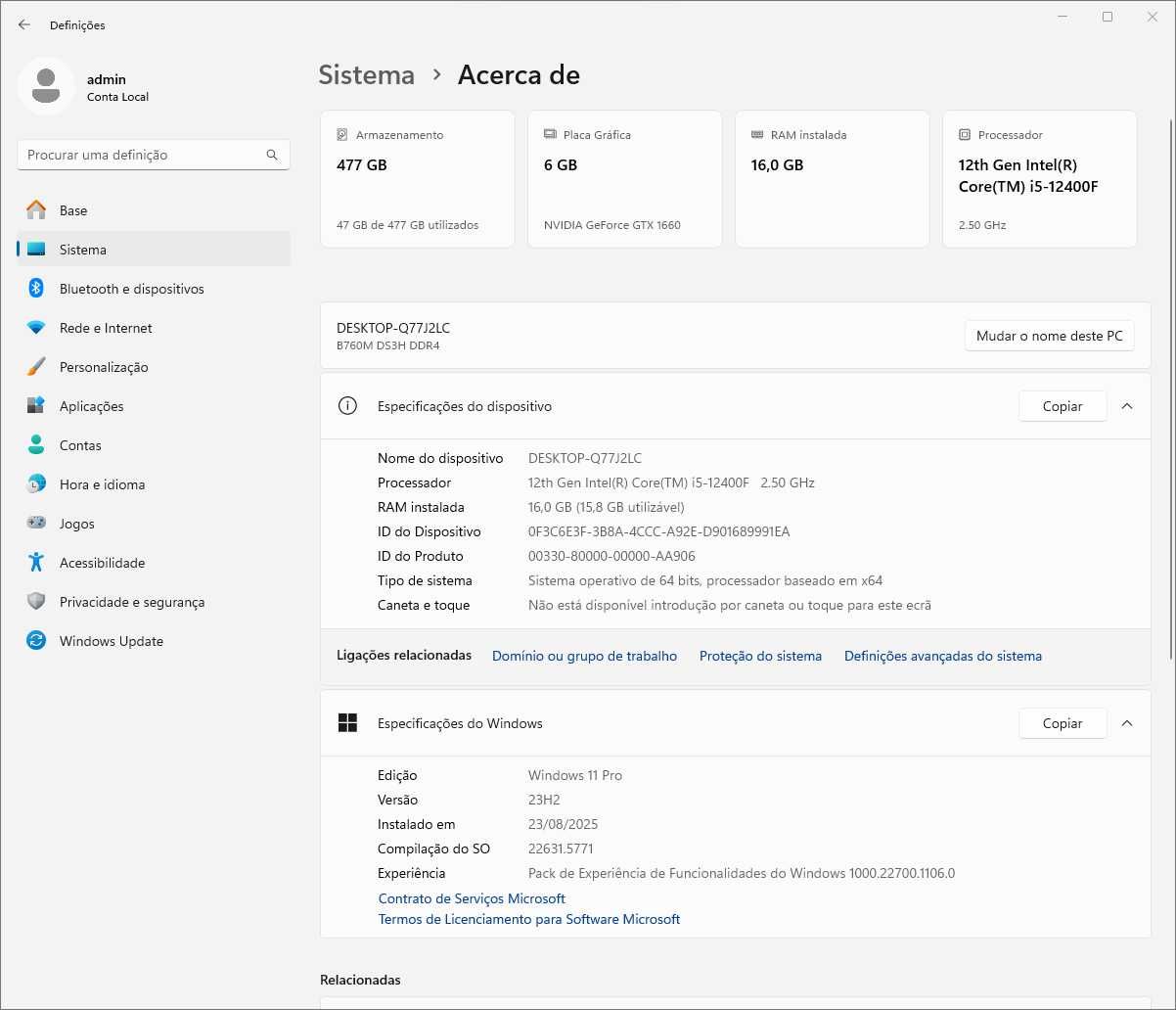Open Proteção do sistema link
Image resolution: width=1176 pixels, height=1010 pixels.
pos(760,656)
